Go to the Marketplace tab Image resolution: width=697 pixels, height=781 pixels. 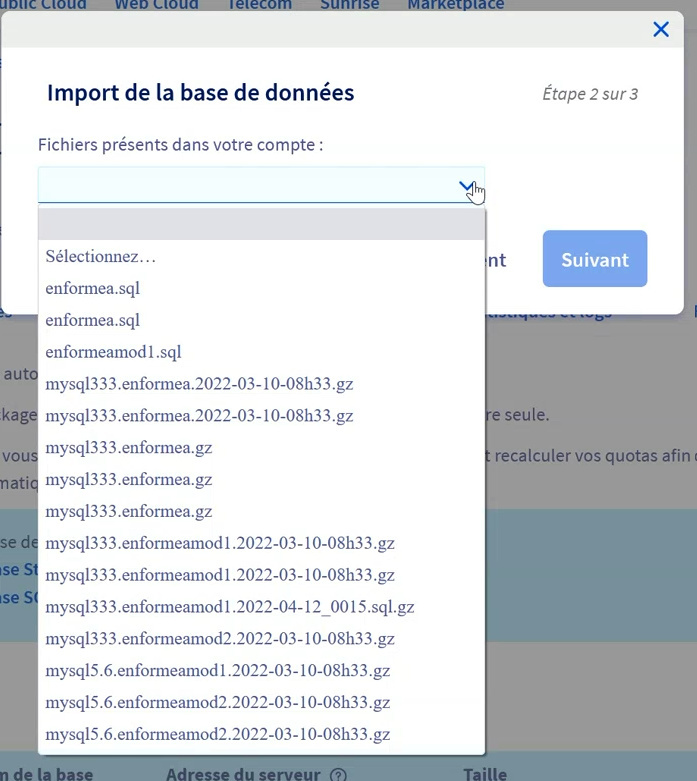[456, 5]
